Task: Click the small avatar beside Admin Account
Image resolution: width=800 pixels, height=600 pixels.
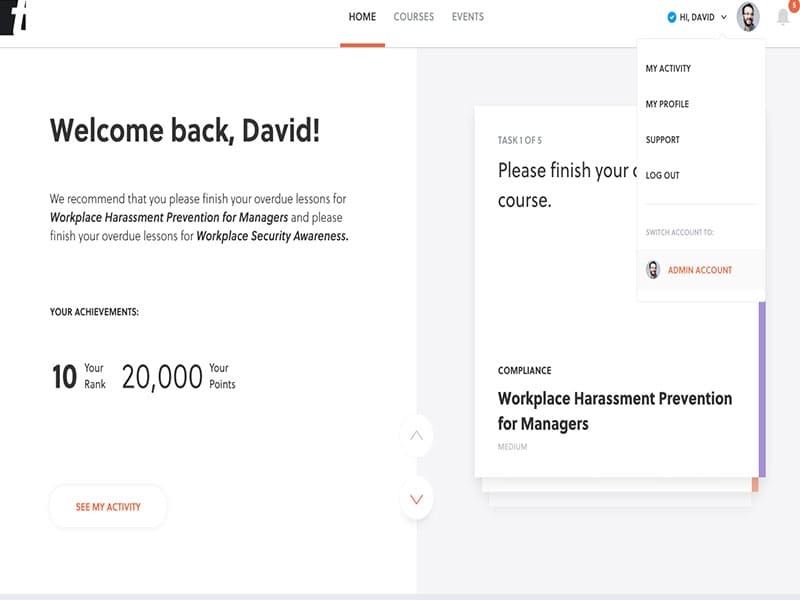Action: [x=653, y=270]
